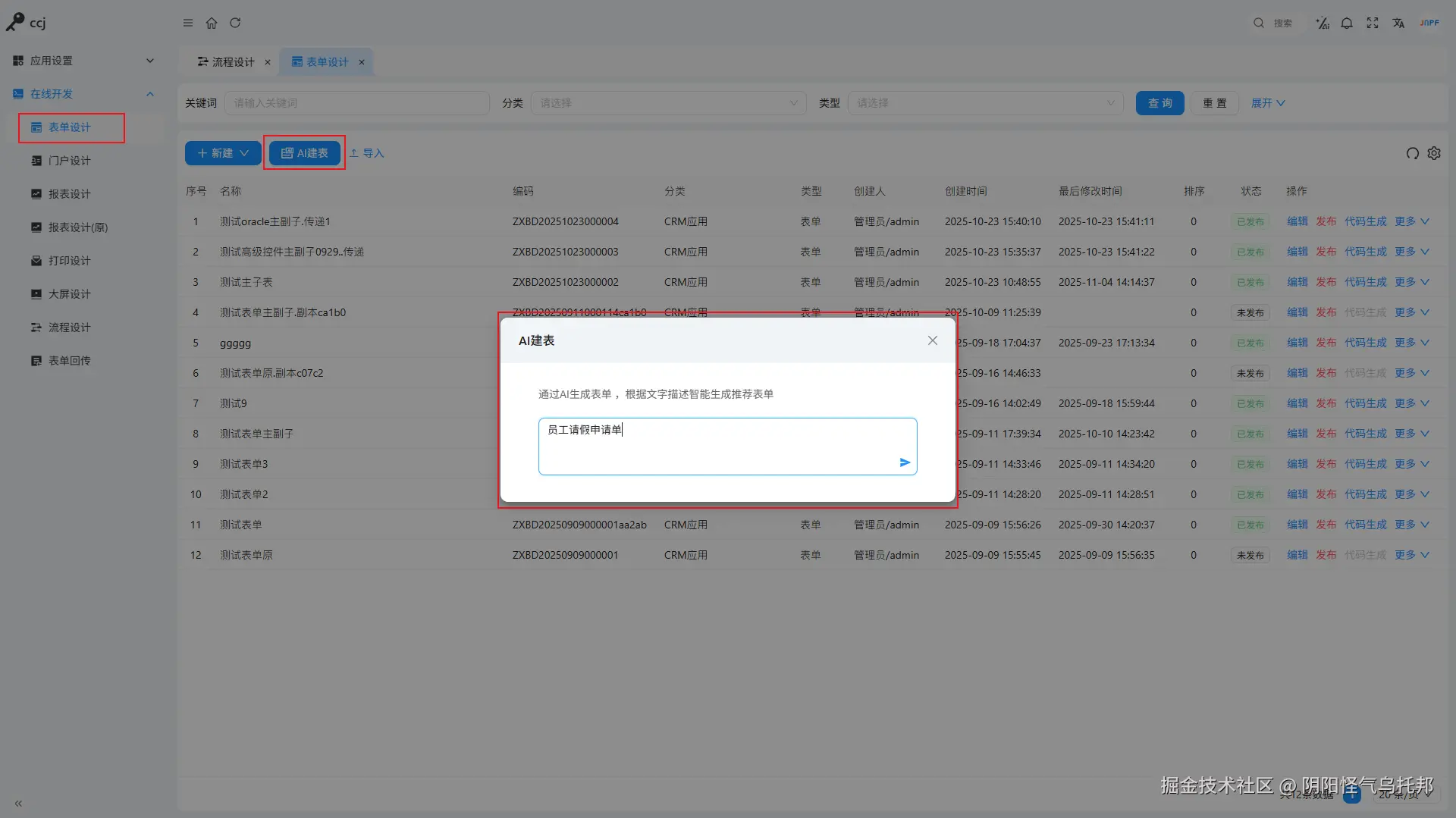Collapse the 在线开发 menu group
This screenshot has height=818, width=1456.
[x=83, y=94]
